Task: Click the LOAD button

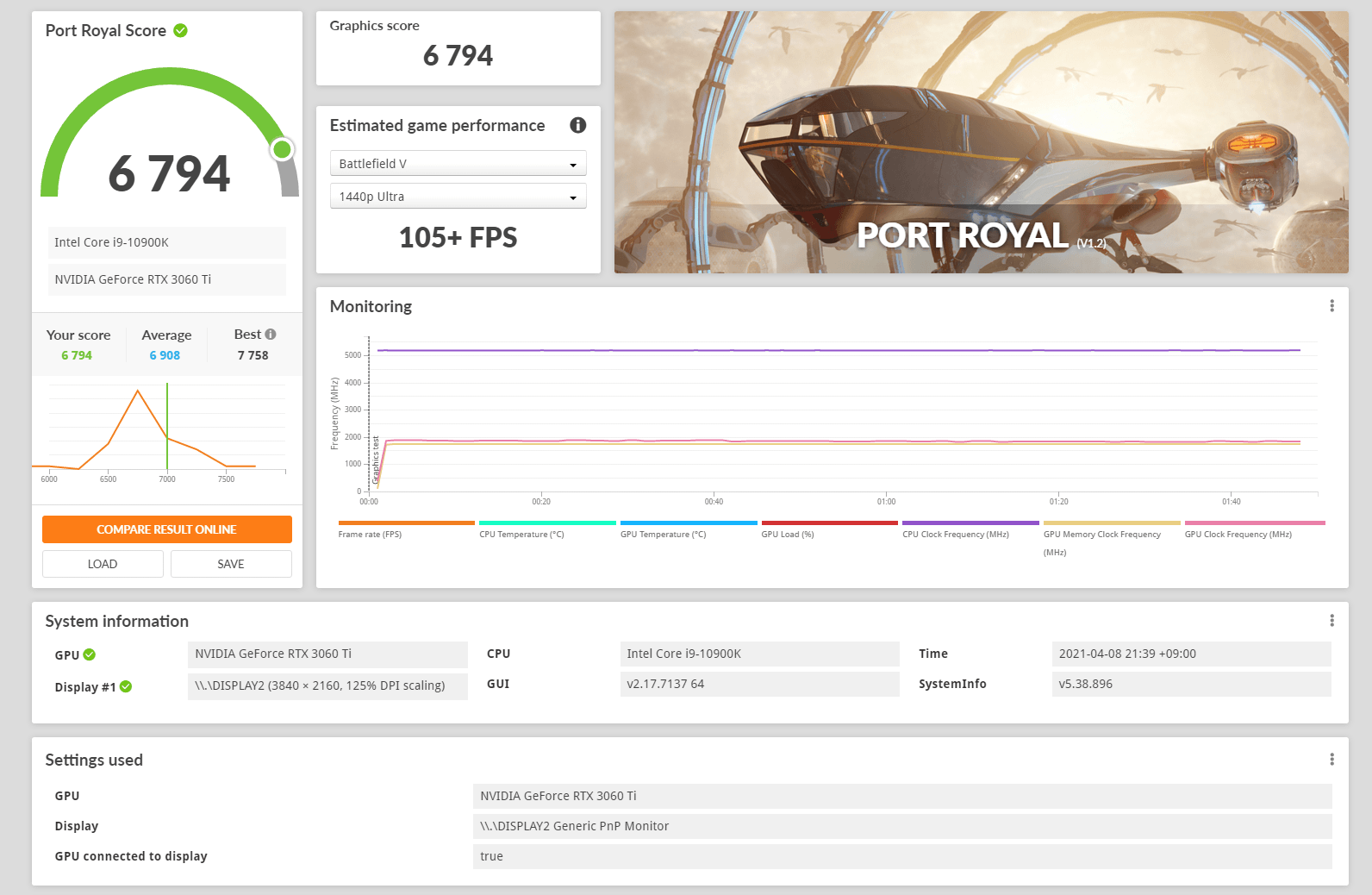Action: 103,564
